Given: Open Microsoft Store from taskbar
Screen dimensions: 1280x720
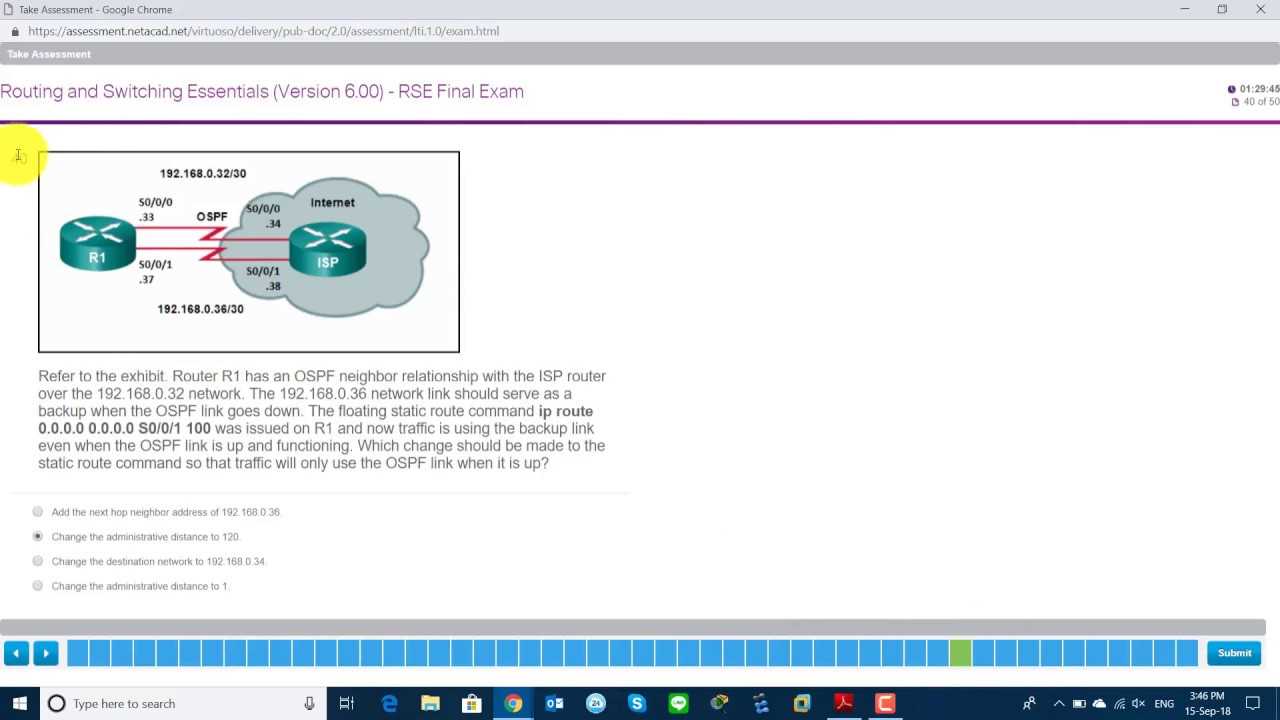Looking at the screenshot, I should [x=471, y=703].
